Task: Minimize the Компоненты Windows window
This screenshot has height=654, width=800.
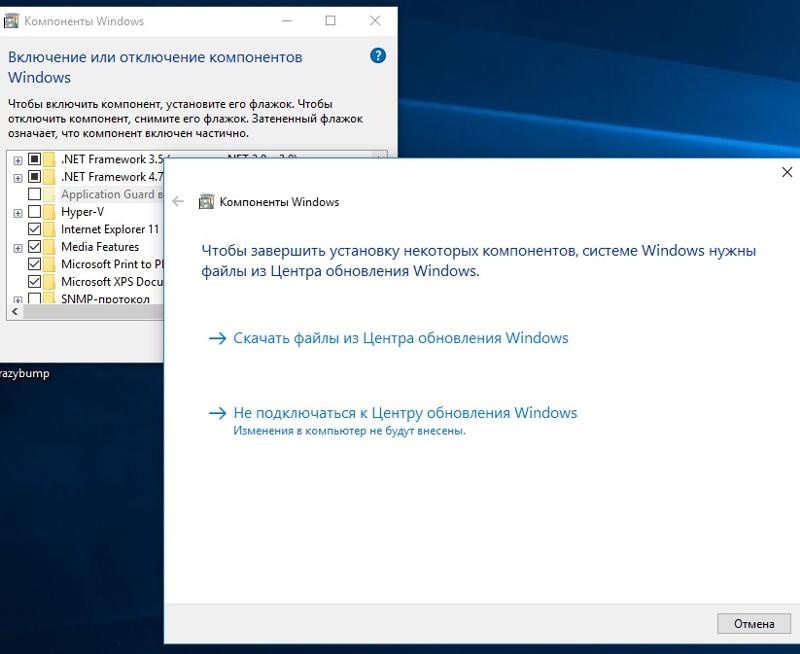Action: click(x=287, y=20)
